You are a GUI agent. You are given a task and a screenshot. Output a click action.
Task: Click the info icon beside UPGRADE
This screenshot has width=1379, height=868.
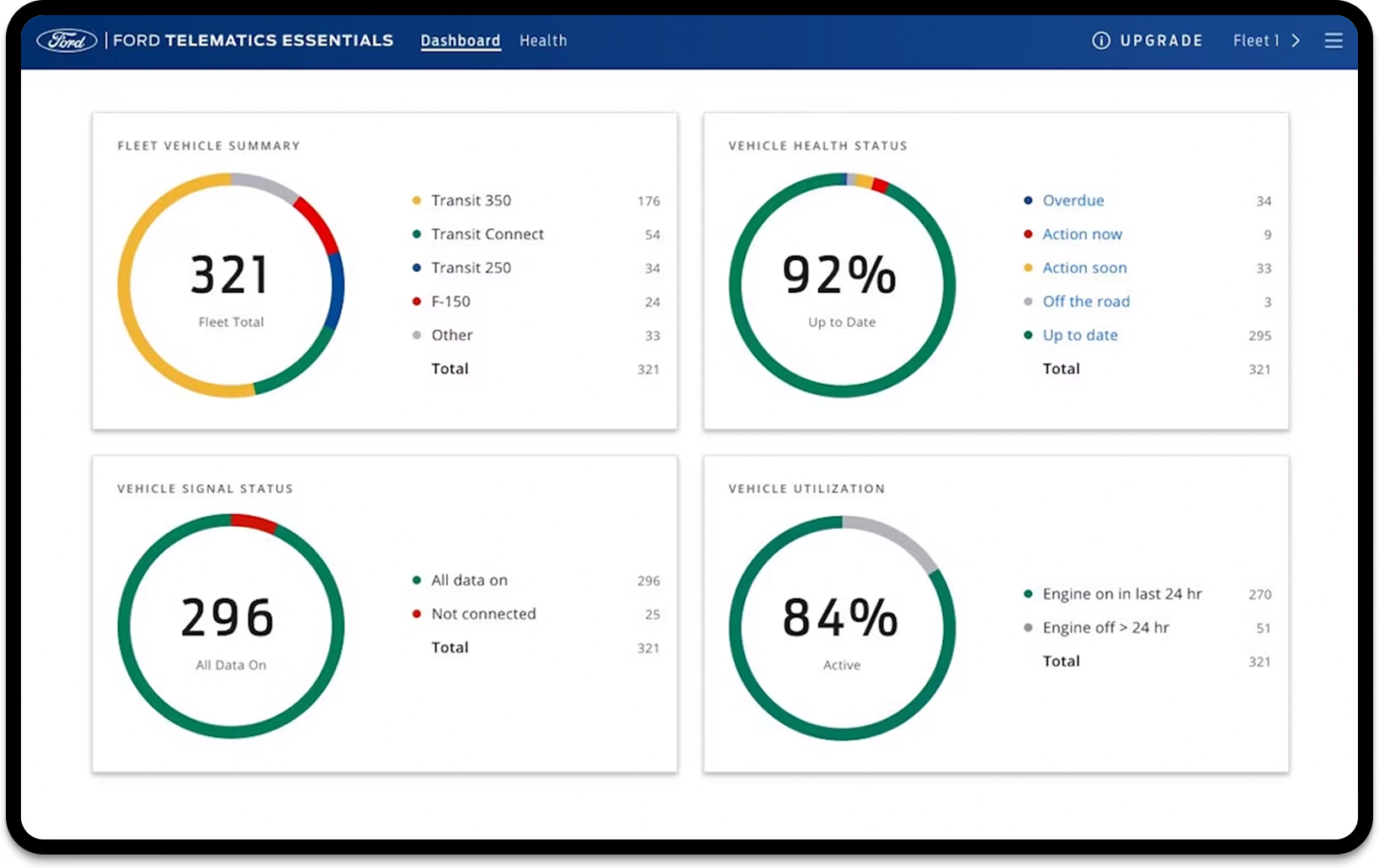(1100, 40)
